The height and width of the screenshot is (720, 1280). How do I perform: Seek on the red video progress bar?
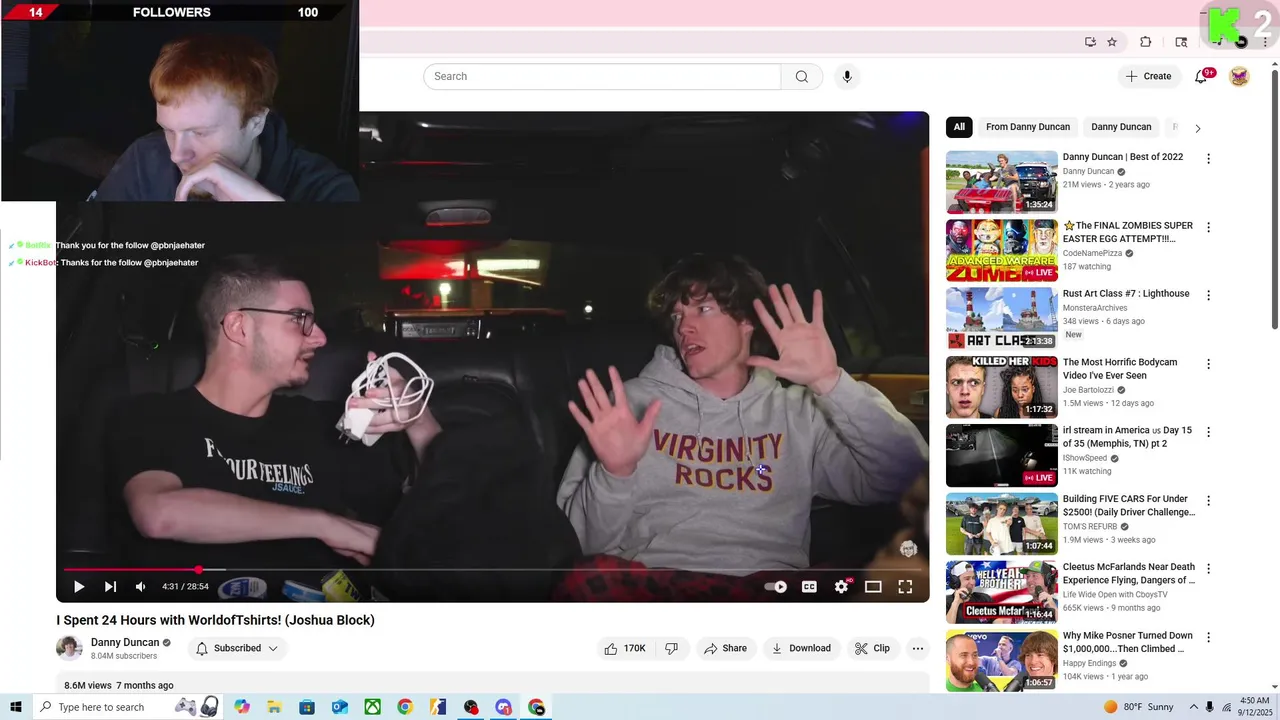(492, 569)
